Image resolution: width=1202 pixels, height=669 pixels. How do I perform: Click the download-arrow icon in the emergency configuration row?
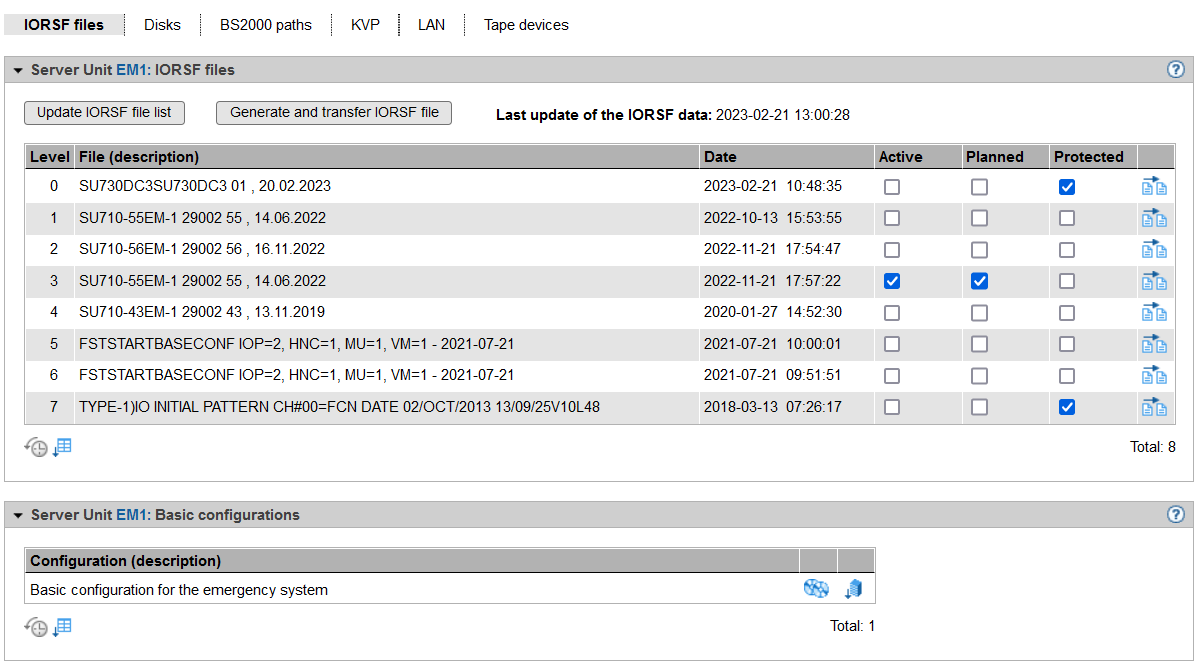coord(854,590)
